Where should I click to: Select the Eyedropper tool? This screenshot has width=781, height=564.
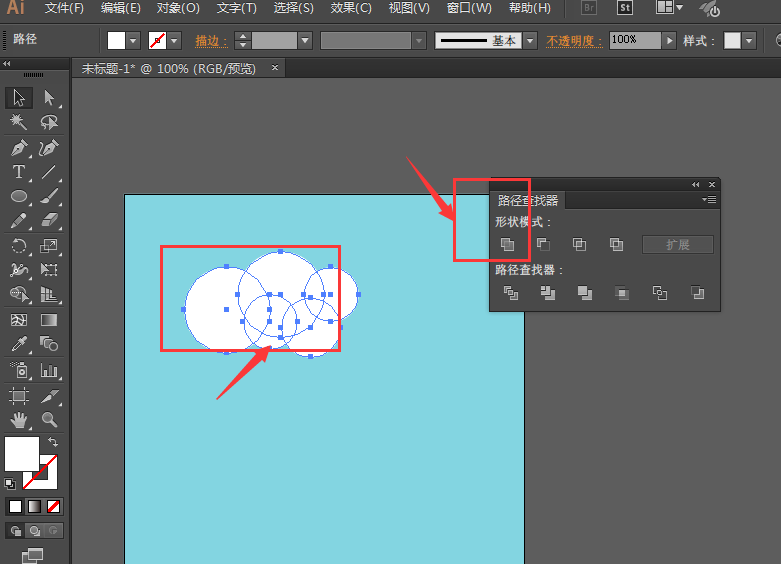(19, 344)
